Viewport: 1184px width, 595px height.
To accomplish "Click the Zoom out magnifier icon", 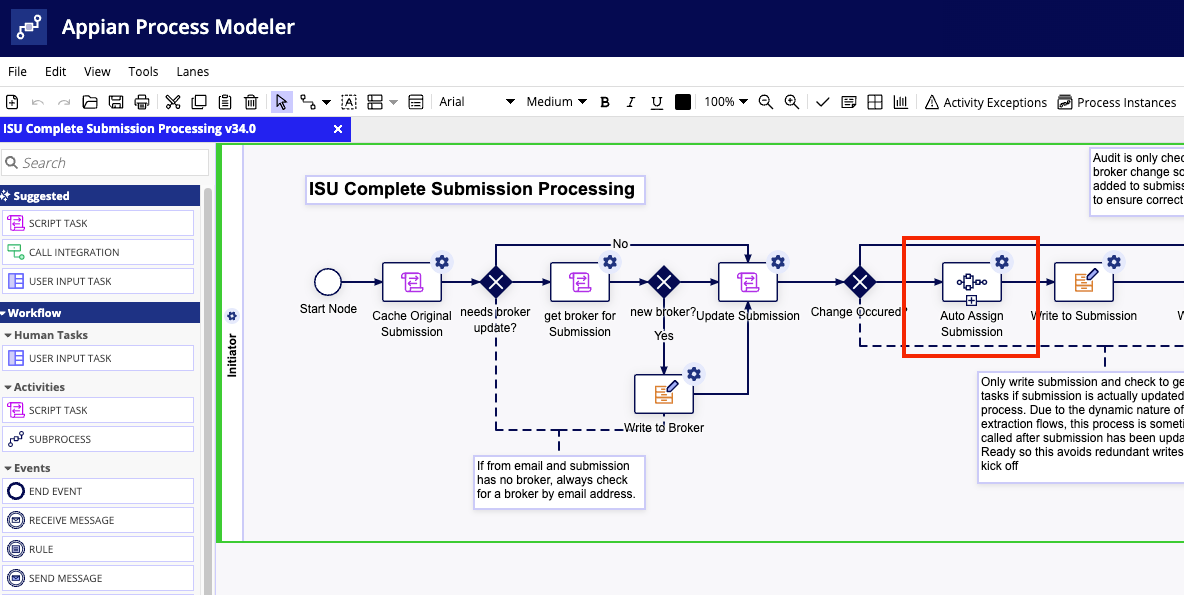I will coord(766,102).
